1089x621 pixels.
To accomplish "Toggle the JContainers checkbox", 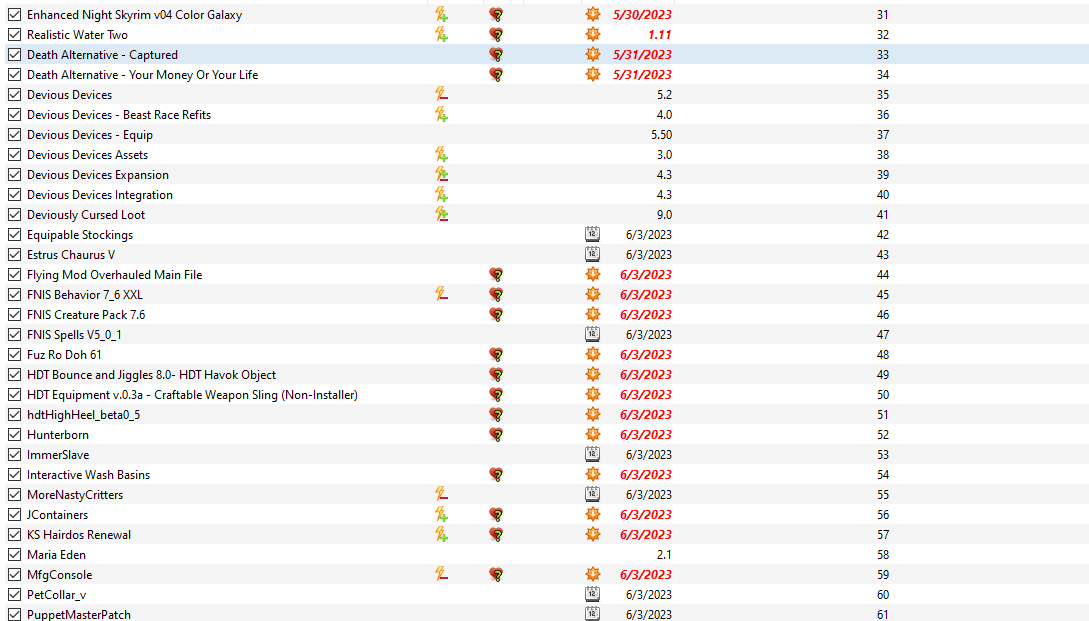I will 15,515.
